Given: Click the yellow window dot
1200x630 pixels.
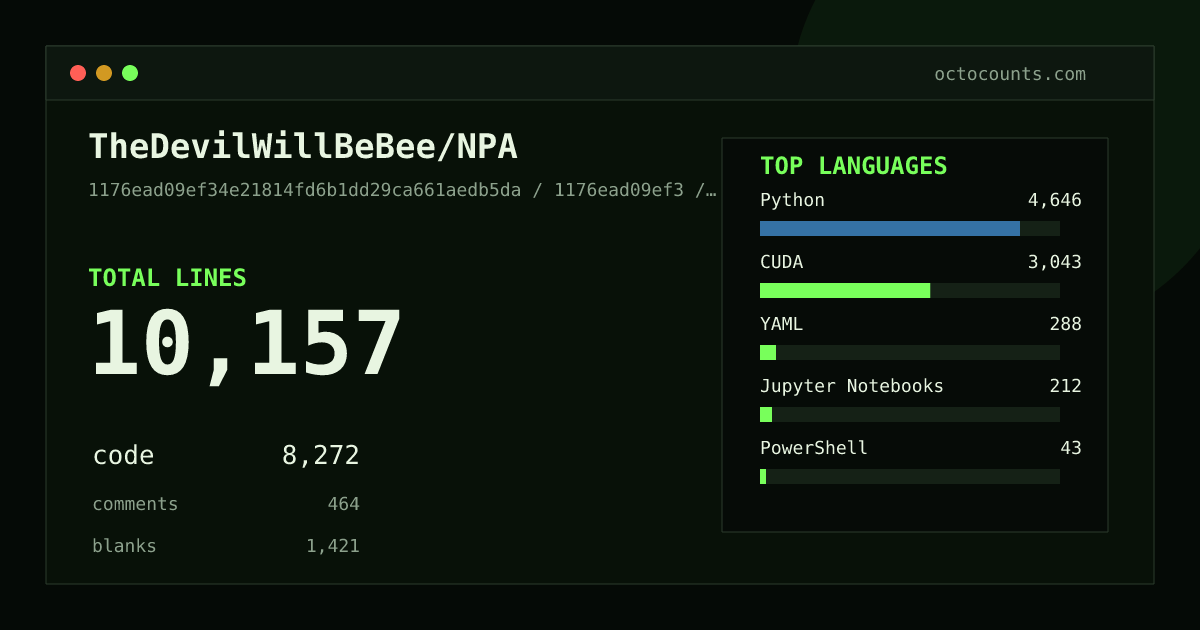Looking at the screenshot, I should (104, 73).
